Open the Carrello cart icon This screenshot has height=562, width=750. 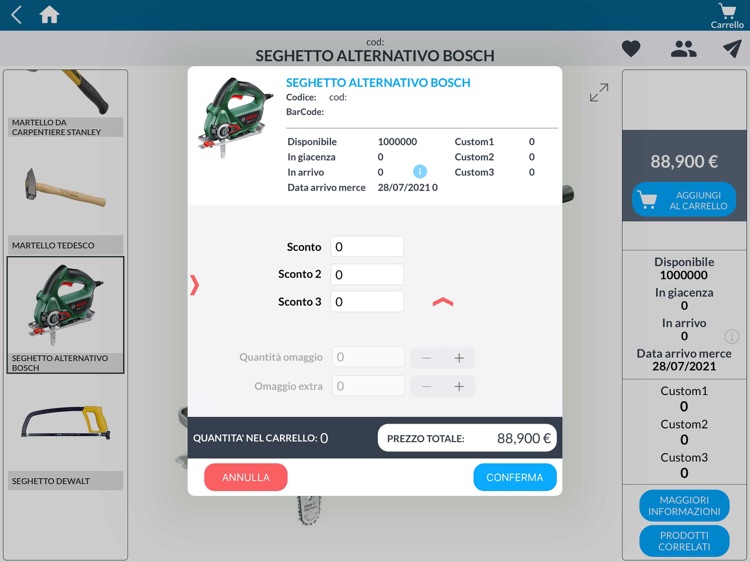coord(727,16)
